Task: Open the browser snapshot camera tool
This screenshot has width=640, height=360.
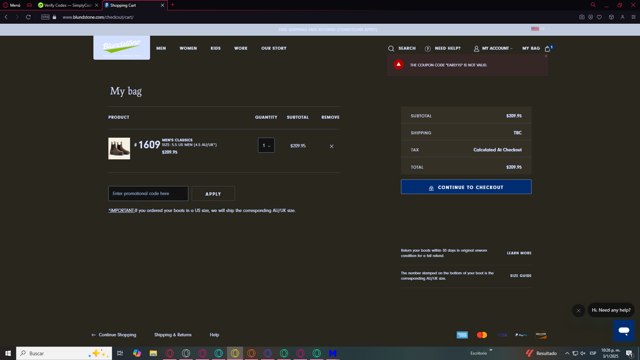Action: (x=582, y=17)
